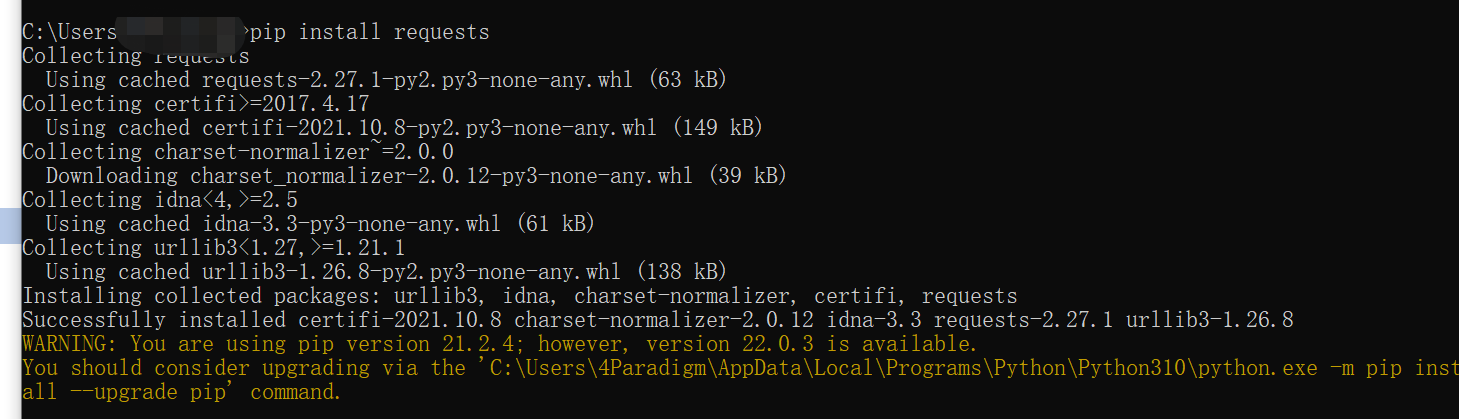Click the "(63 kB)" file size
Image resolution: width=1459 pixels, height=419 pixels.
686,80
